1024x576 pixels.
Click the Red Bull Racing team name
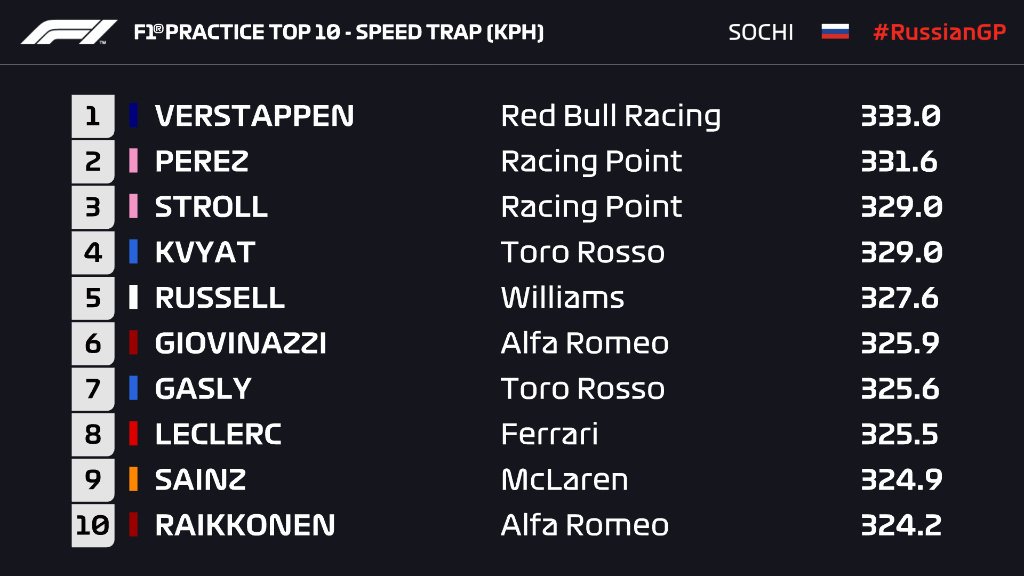611,116
